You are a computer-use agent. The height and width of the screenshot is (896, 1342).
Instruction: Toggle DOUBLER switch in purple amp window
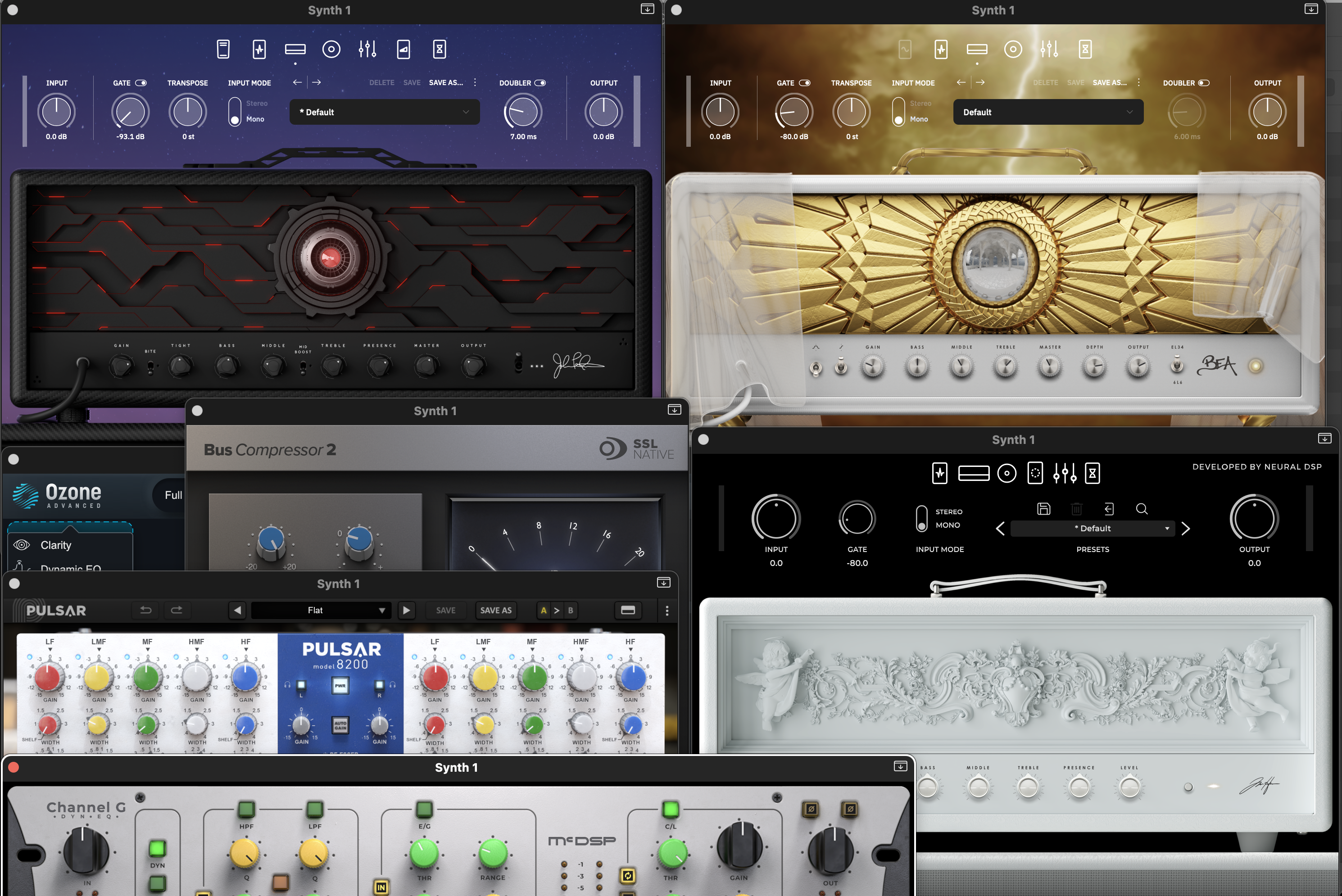(x=540, y=83)
